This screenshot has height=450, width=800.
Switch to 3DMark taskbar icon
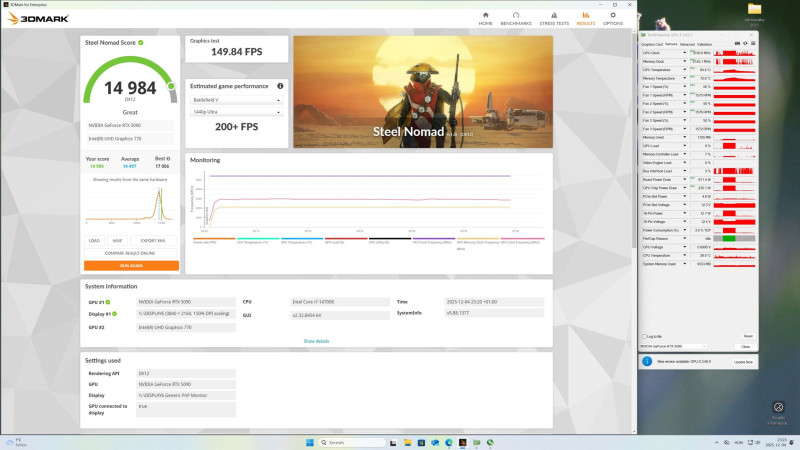pyautogui.click(x=462, y=442)
